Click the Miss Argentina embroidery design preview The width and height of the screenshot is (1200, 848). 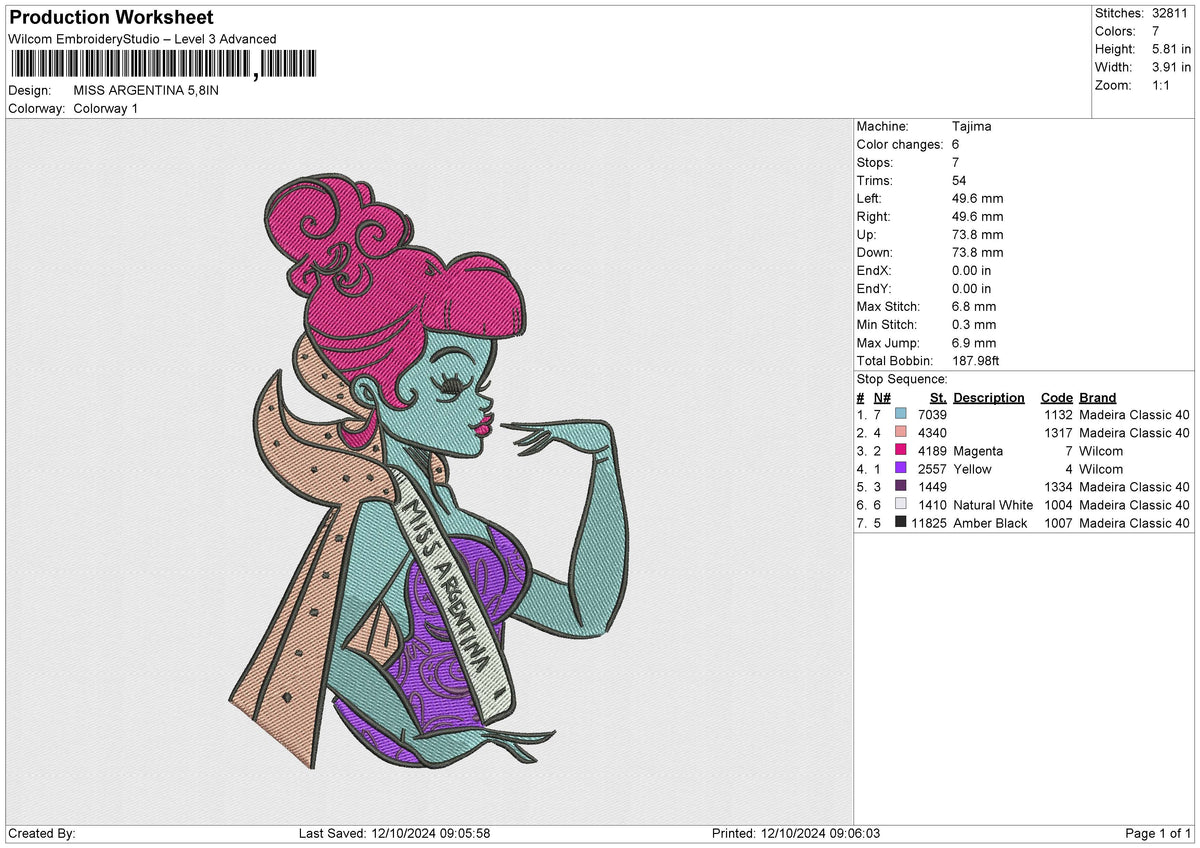429,473
